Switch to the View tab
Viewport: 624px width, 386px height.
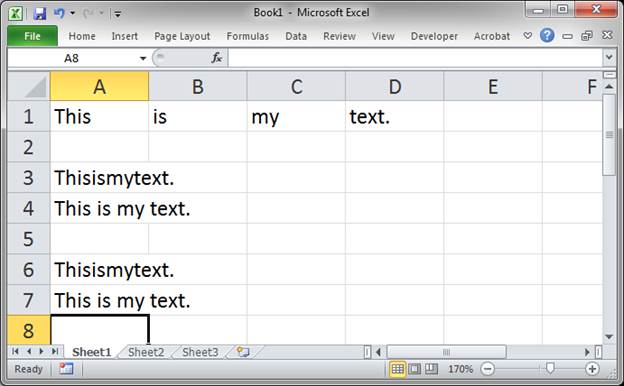[383, 36]
